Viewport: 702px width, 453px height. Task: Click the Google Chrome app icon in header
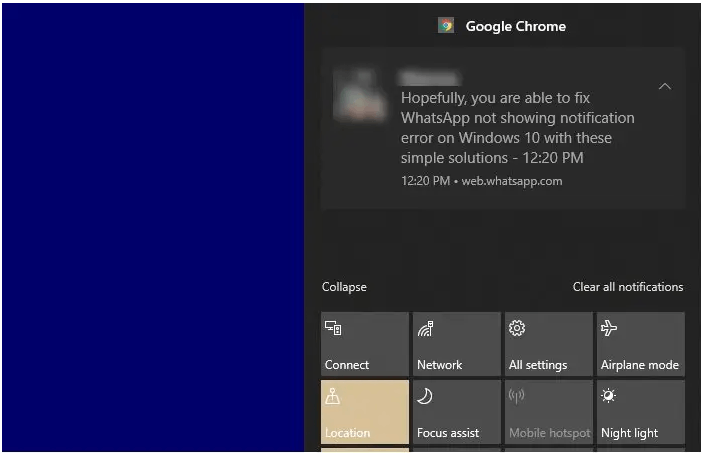446,26
